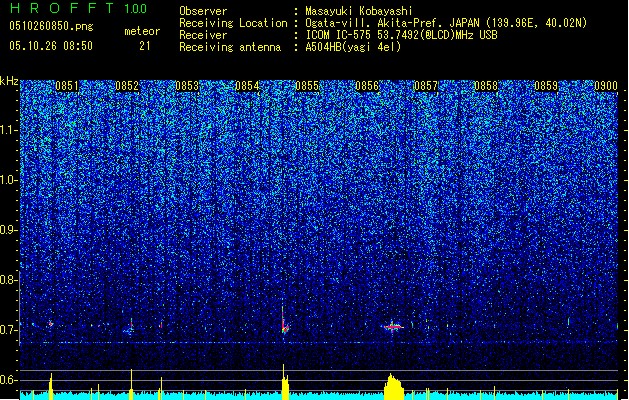
Task: Click the Observer field label
Action: (x=203, y=11)
